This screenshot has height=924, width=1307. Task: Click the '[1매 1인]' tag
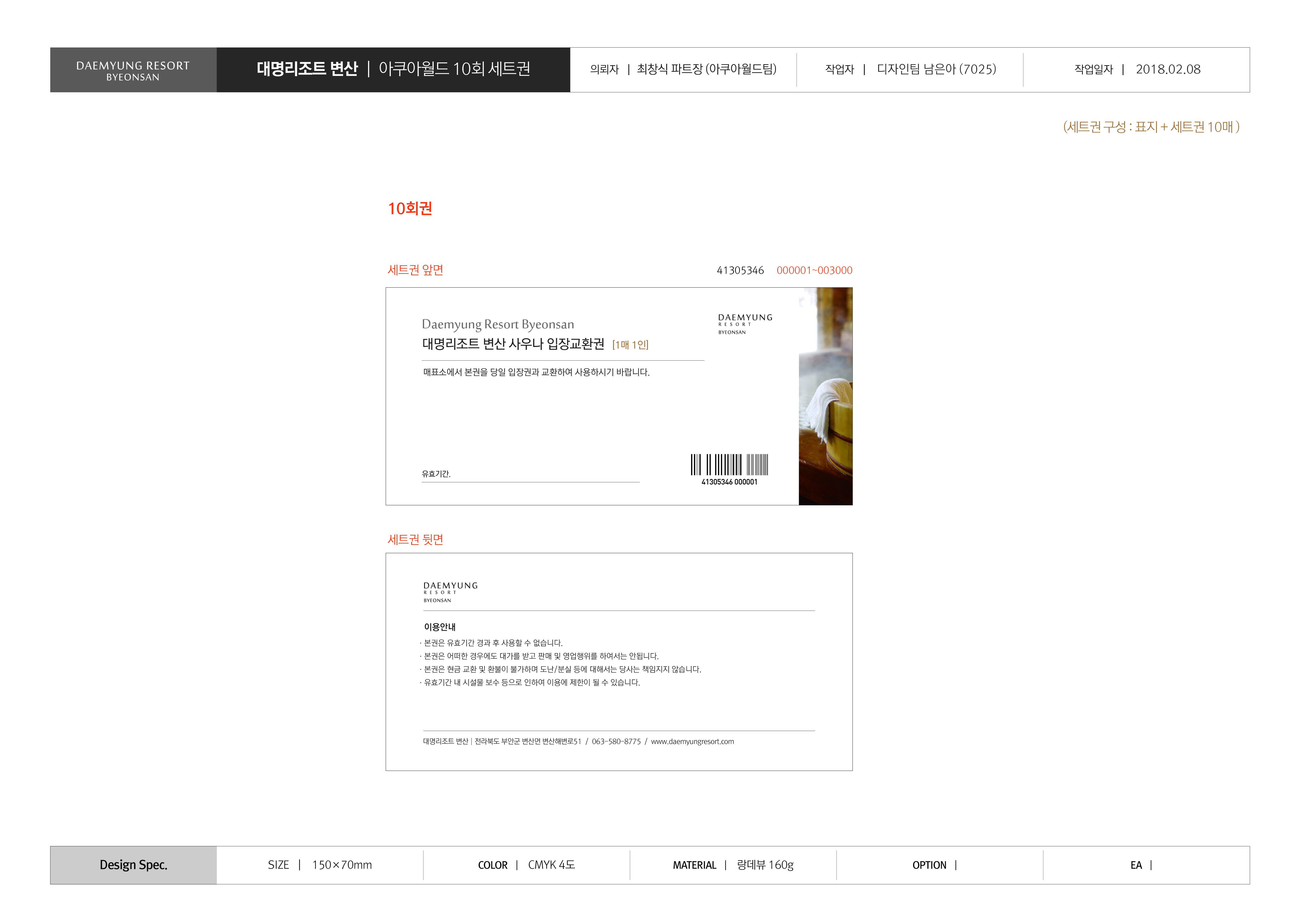(x=630, y=345)
